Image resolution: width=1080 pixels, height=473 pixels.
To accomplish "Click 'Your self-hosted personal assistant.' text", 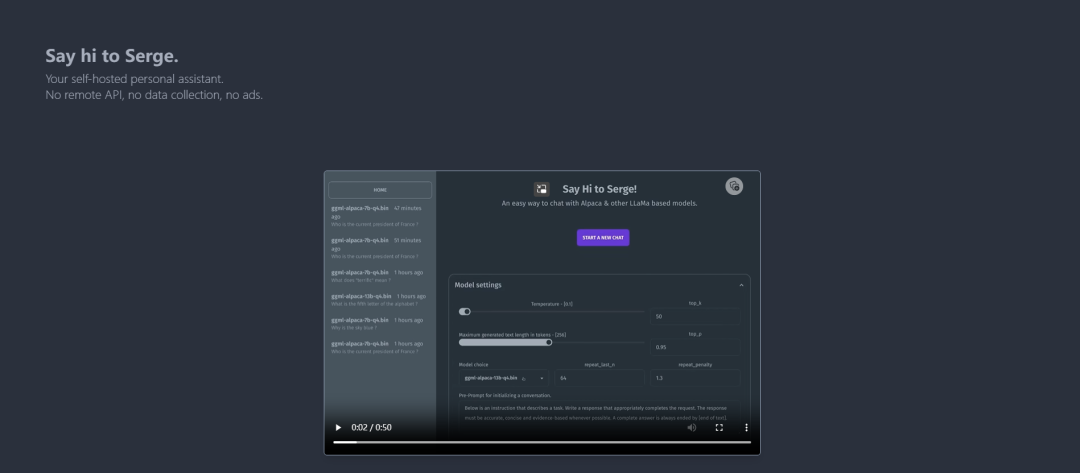I will tap(134, 79).
